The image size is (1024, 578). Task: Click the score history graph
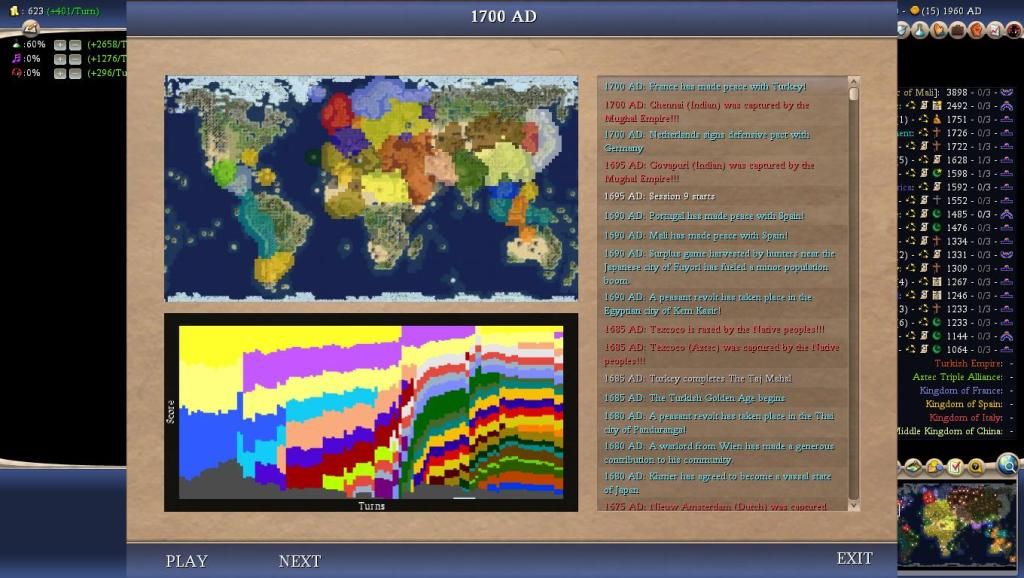(x=371, y=412)
